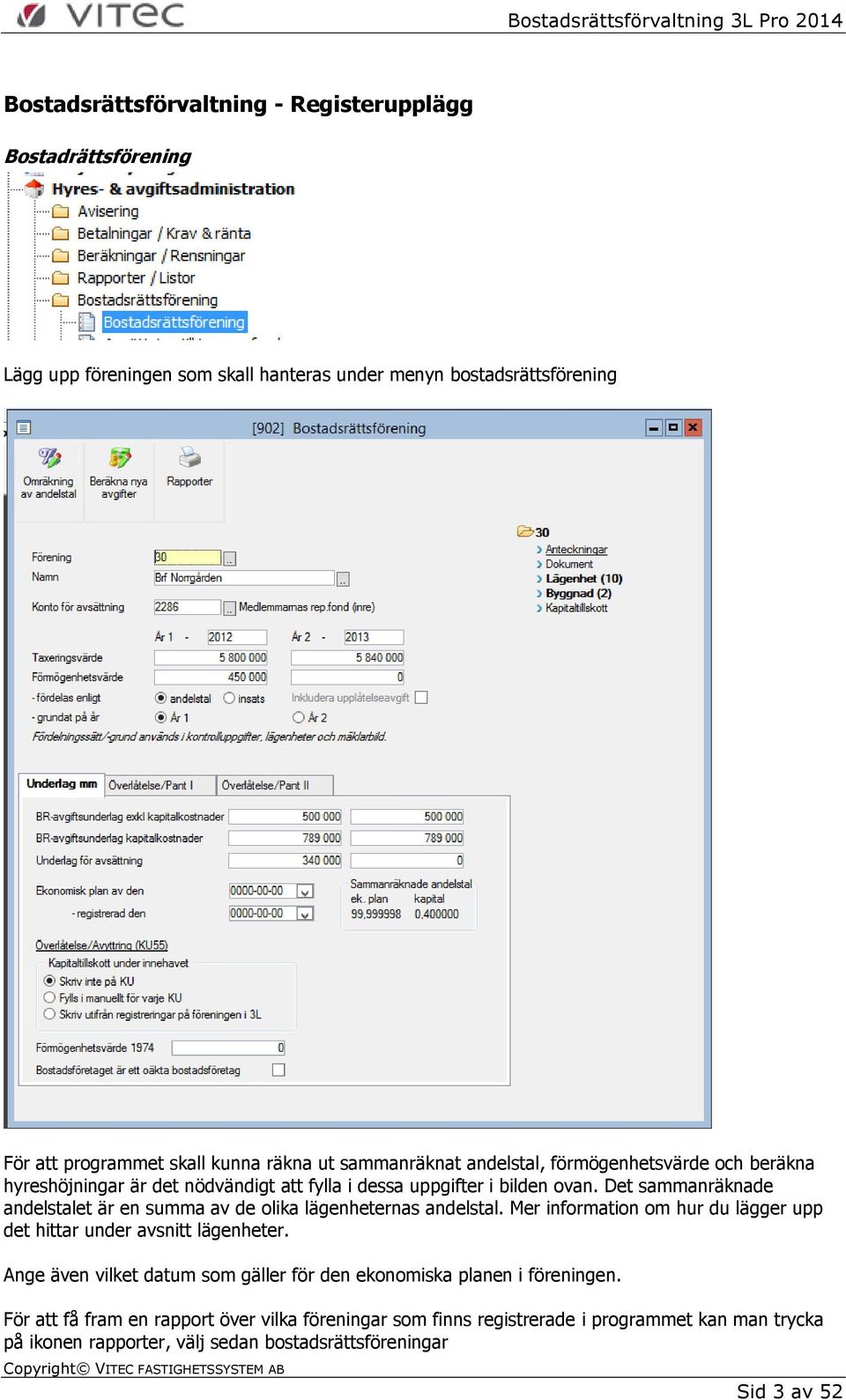The height and width of the screenshot is (1400, 846).
Task: Click Taxeringsvärde field showing 5 800 000
Action: pos(211,657)
